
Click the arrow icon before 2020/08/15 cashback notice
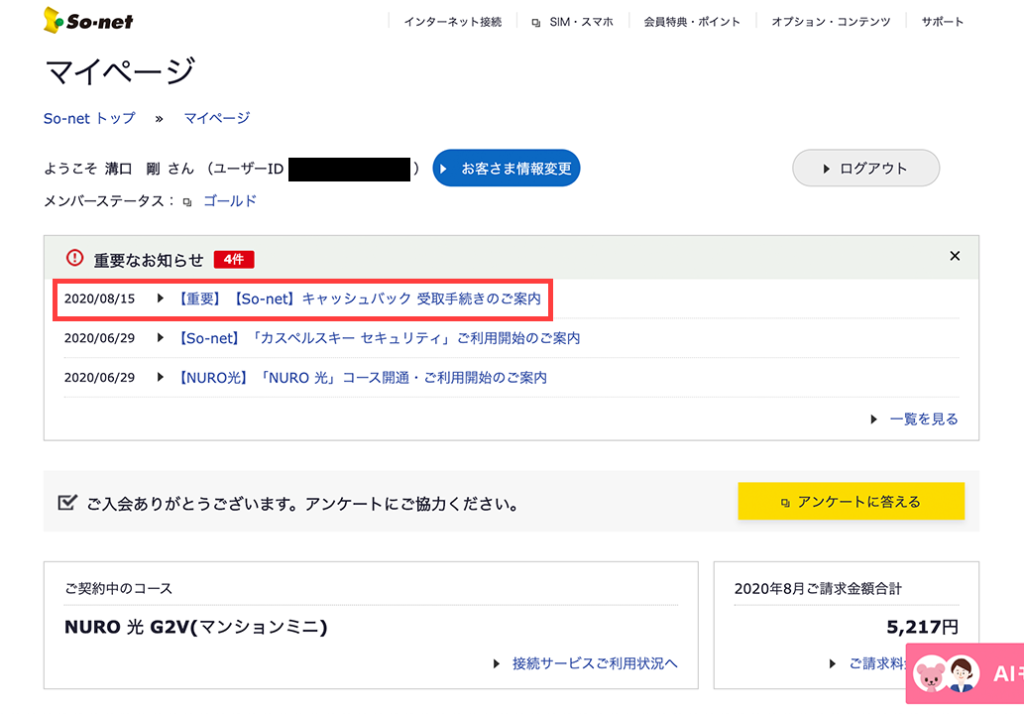[x=160, y=298]
